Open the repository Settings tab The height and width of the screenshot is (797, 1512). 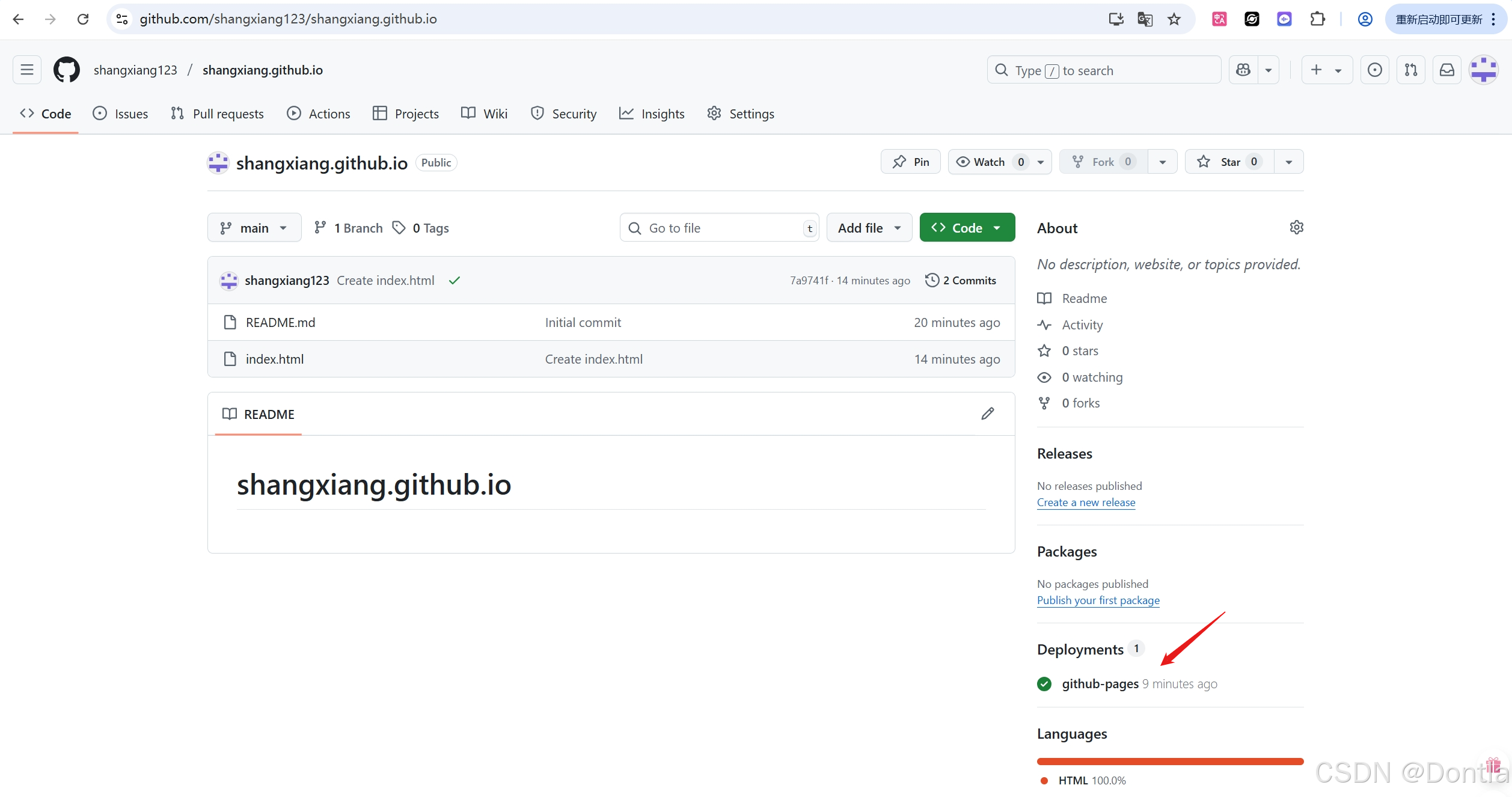(x=741, y=114)
